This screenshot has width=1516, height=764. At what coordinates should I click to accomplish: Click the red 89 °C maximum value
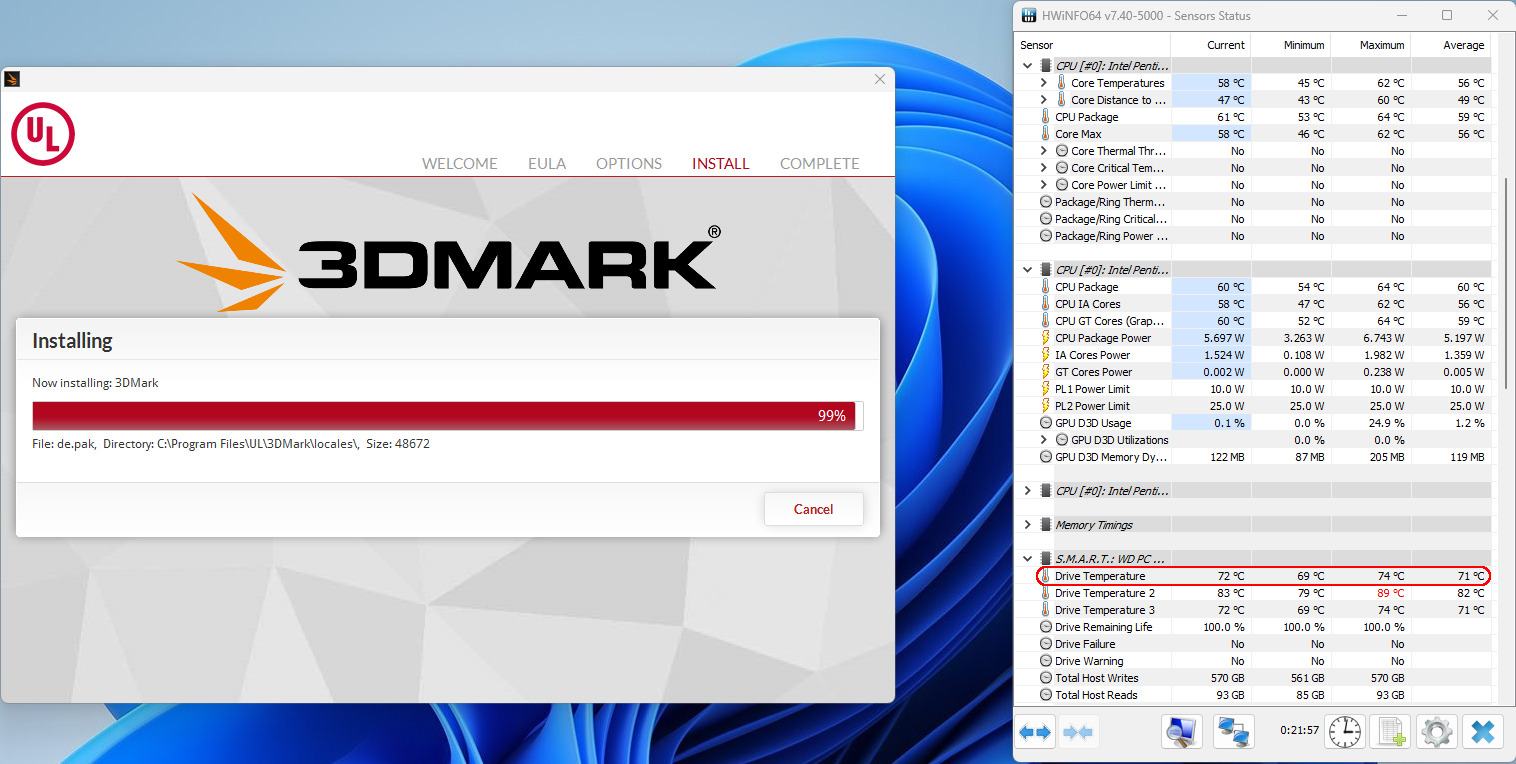click(1390, 593)
